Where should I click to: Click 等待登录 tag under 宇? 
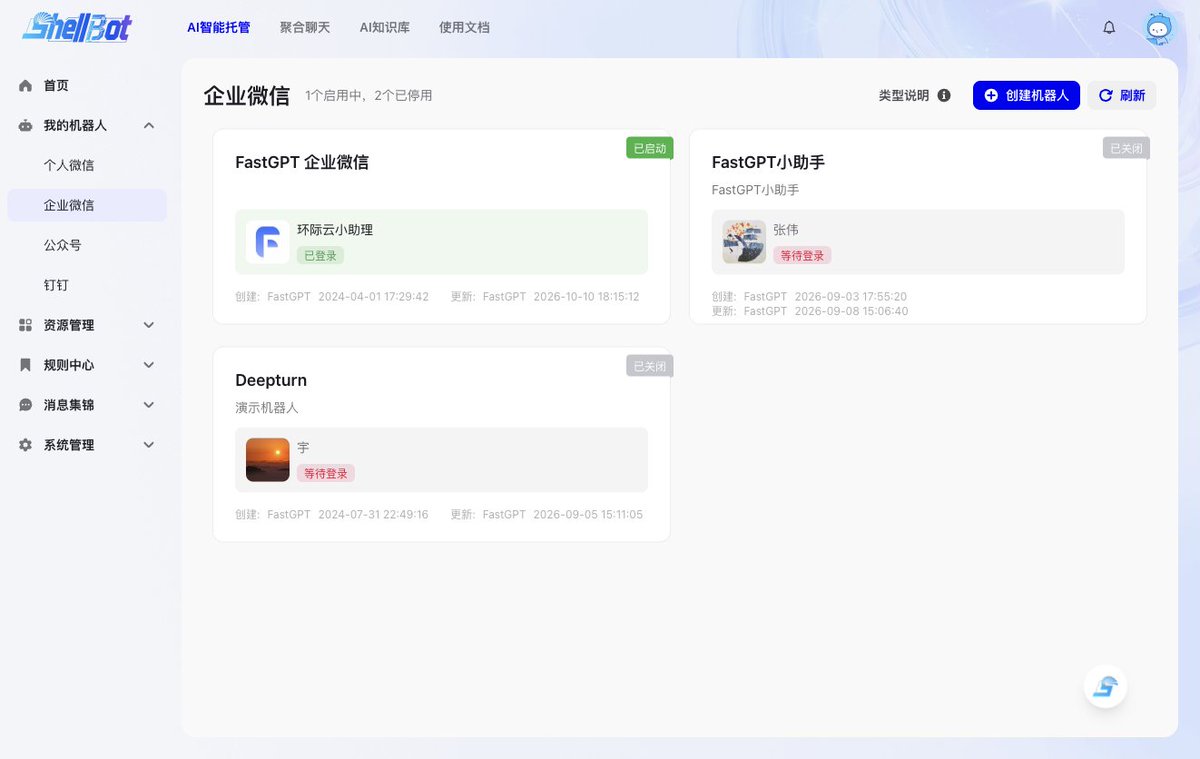coord(326,474)
